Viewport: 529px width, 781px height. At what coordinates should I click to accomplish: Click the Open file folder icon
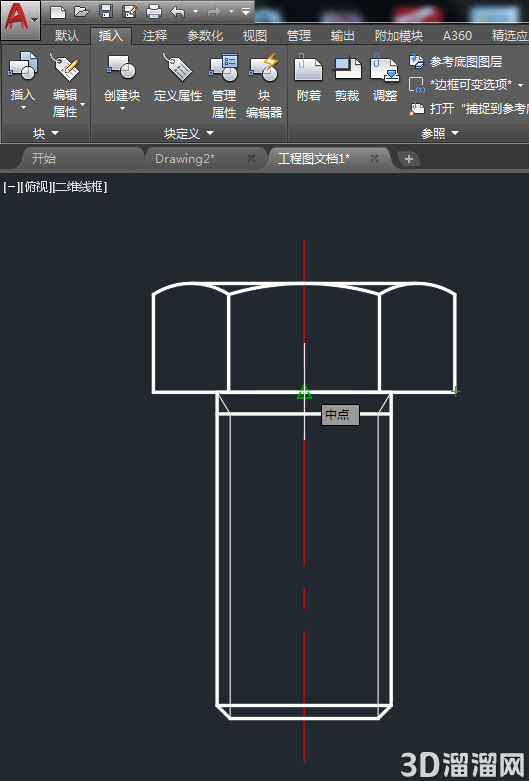coord(82,11)
